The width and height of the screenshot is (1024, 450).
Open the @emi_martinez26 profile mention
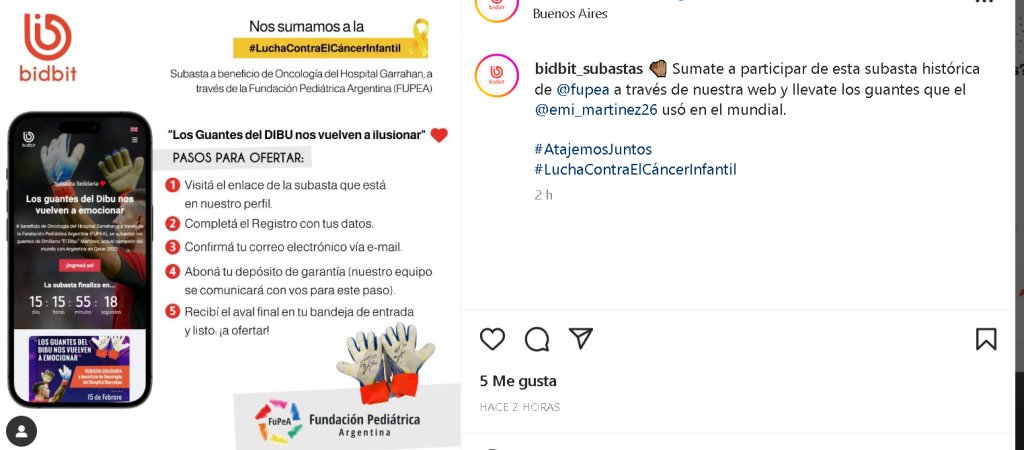(596, 110)
